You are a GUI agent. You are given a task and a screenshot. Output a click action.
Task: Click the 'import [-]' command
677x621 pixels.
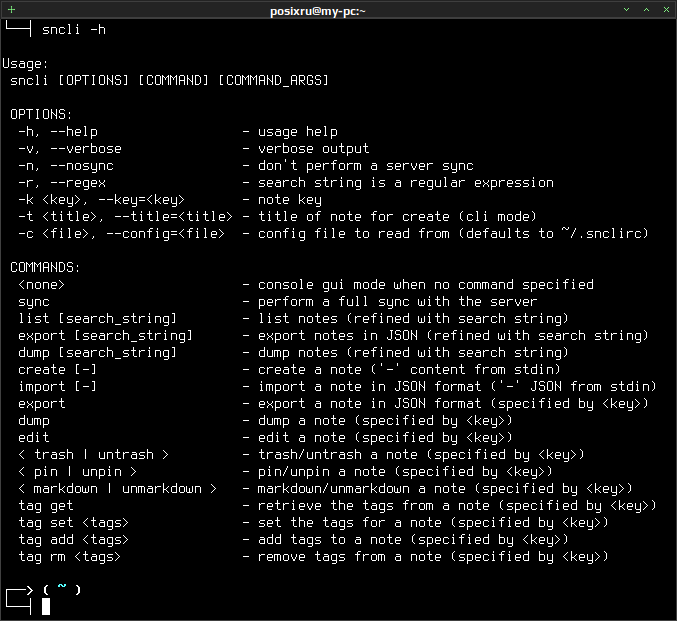[58, 387]
